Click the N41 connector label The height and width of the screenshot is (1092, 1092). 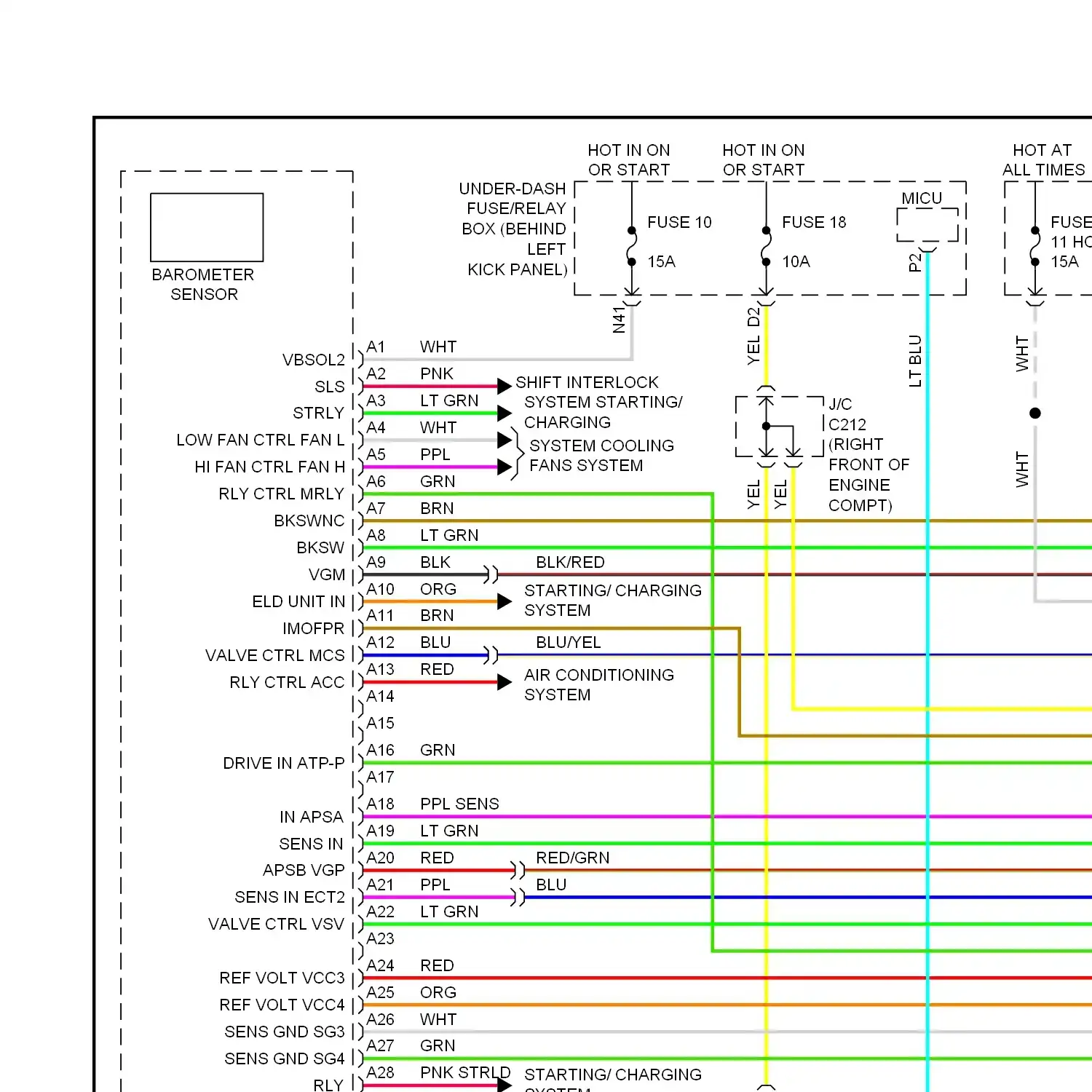[x=619, y=320]
